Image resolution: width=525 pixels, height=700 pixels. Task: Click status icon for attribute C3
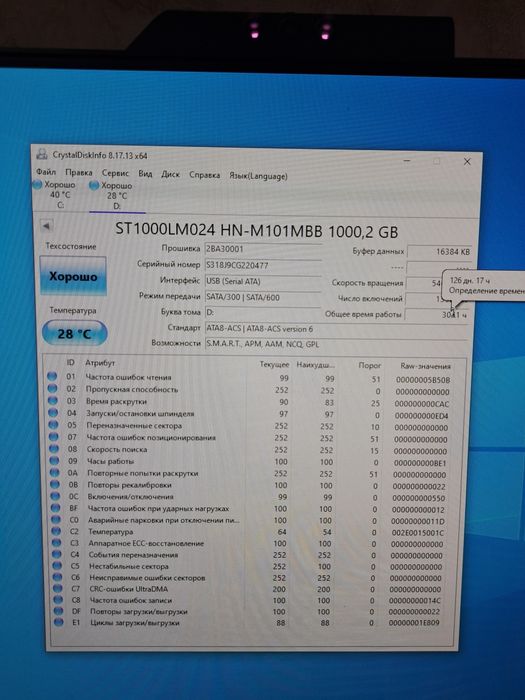(57, 542)
